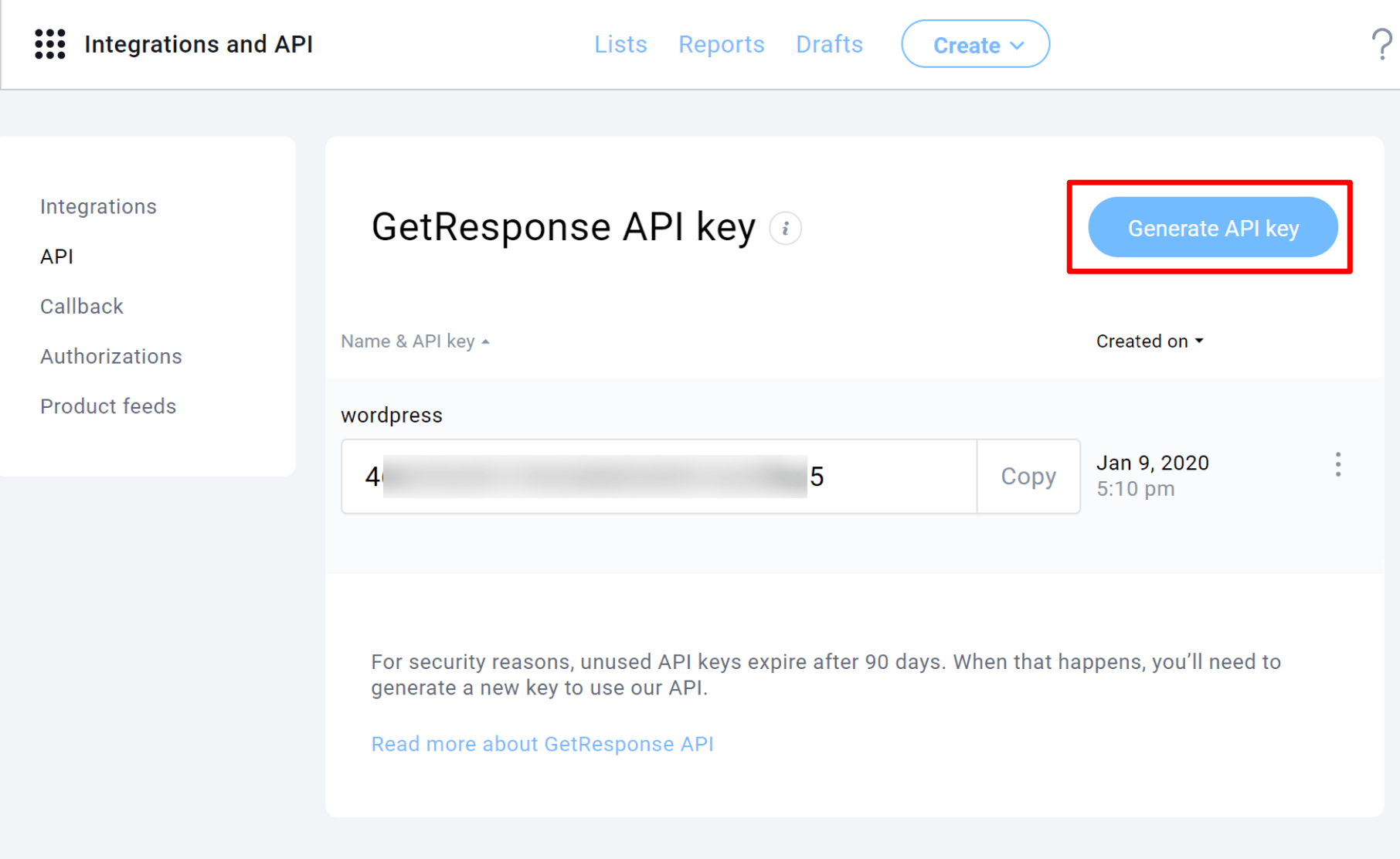Open the three-dot menu for the wordpress key

1337,464
